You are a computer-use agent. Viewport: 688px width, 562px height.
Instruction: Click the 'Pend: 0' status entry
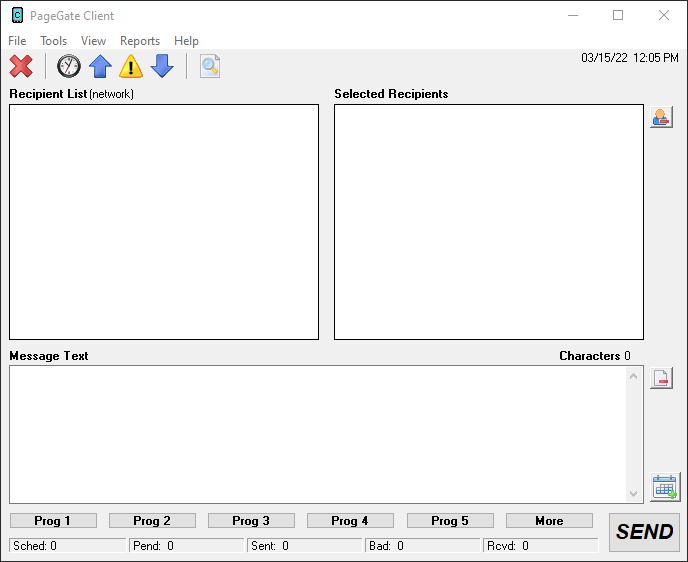click(x=186, y=546)
